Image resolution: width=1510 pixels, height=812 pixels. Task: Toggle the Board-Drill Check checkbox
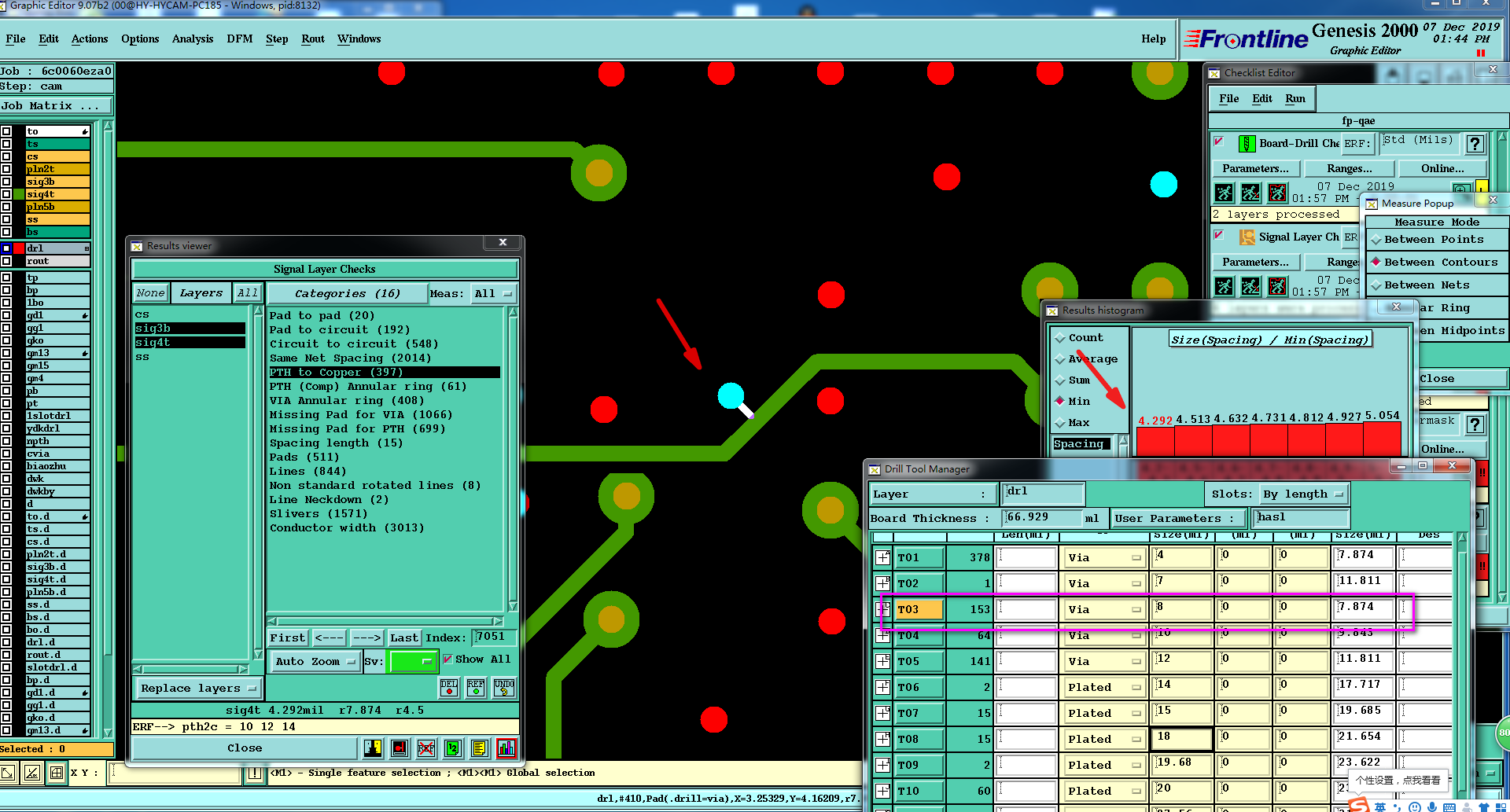pyautogui.click(x=1219, y=141)
